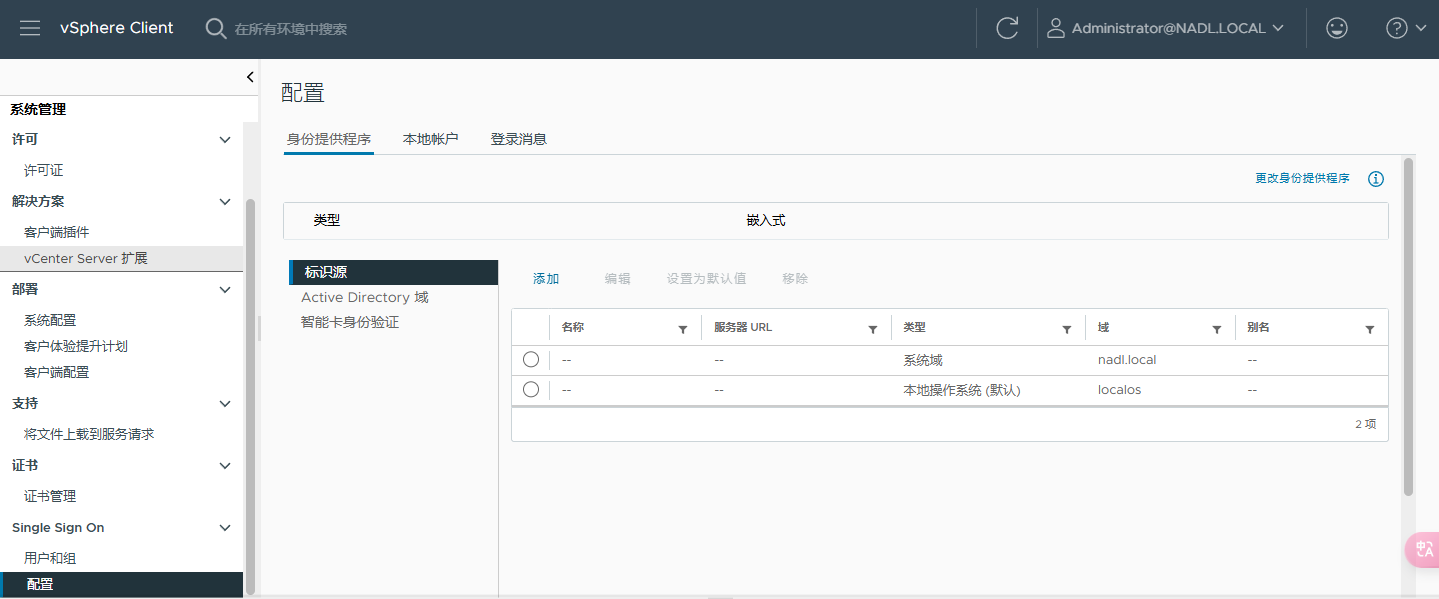Filter the 类型 column

[x=1067, y=329]
